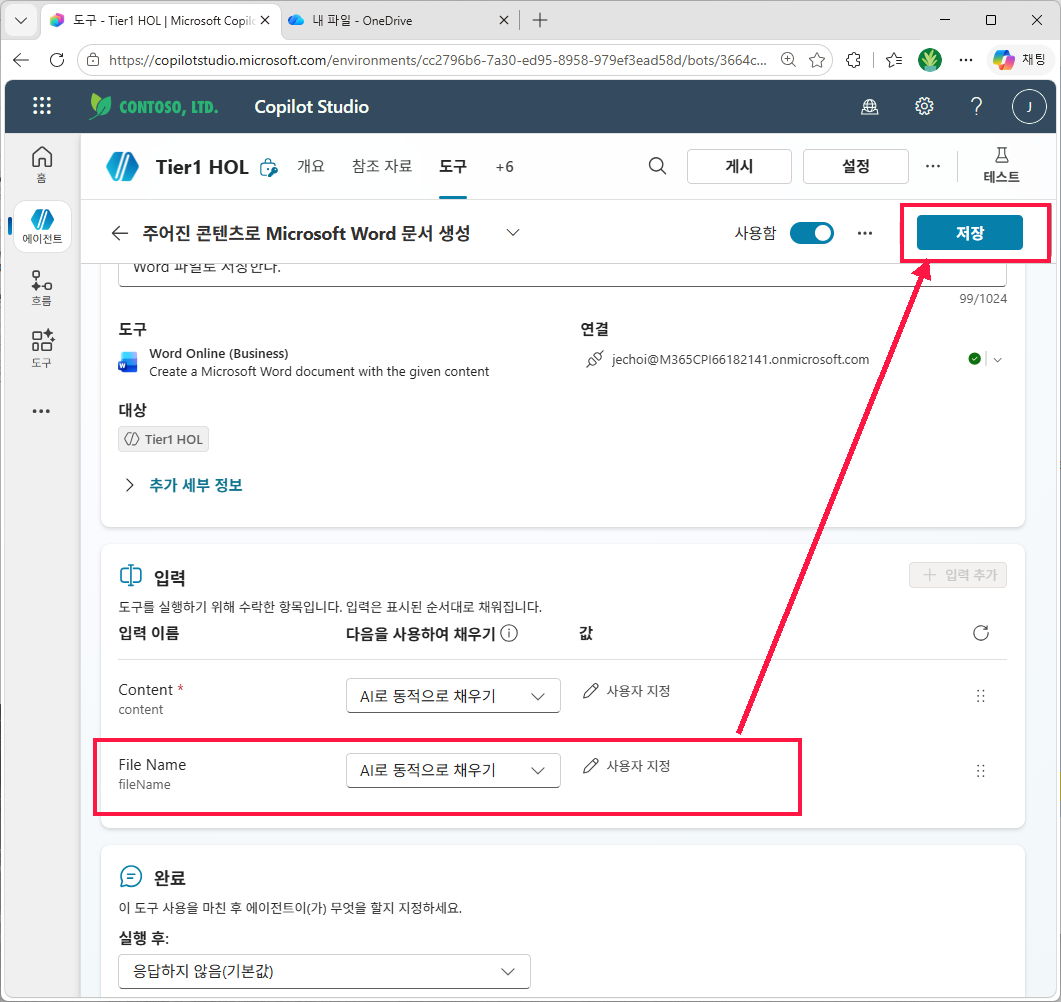Viewport: 1061px width, 1002px height.
Task: Click the jechoi@M365CPI66182141 connection text
Action: [740, 360]
